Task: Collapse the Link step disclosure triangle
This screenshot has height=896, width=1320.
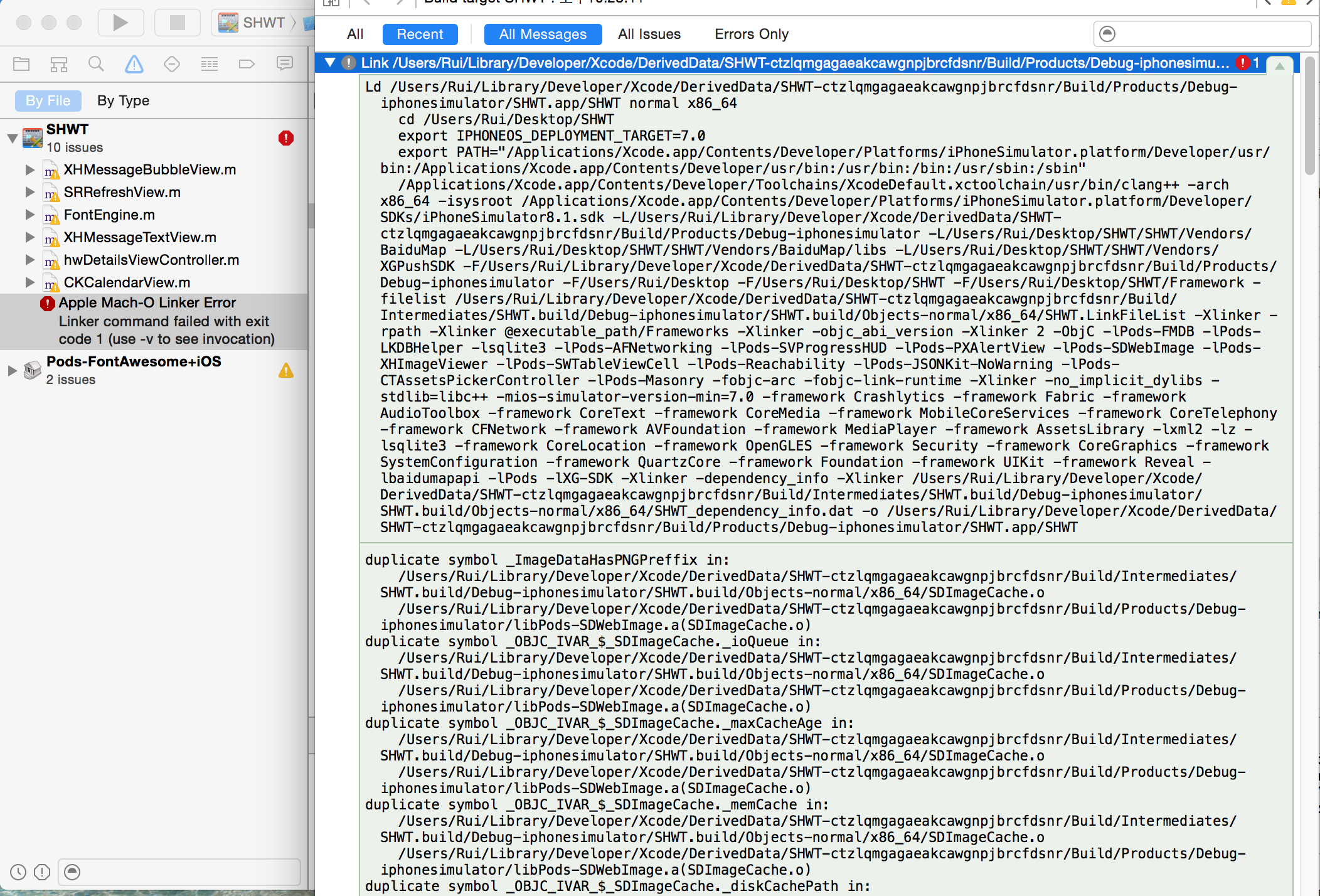Action: pos(329,63)
